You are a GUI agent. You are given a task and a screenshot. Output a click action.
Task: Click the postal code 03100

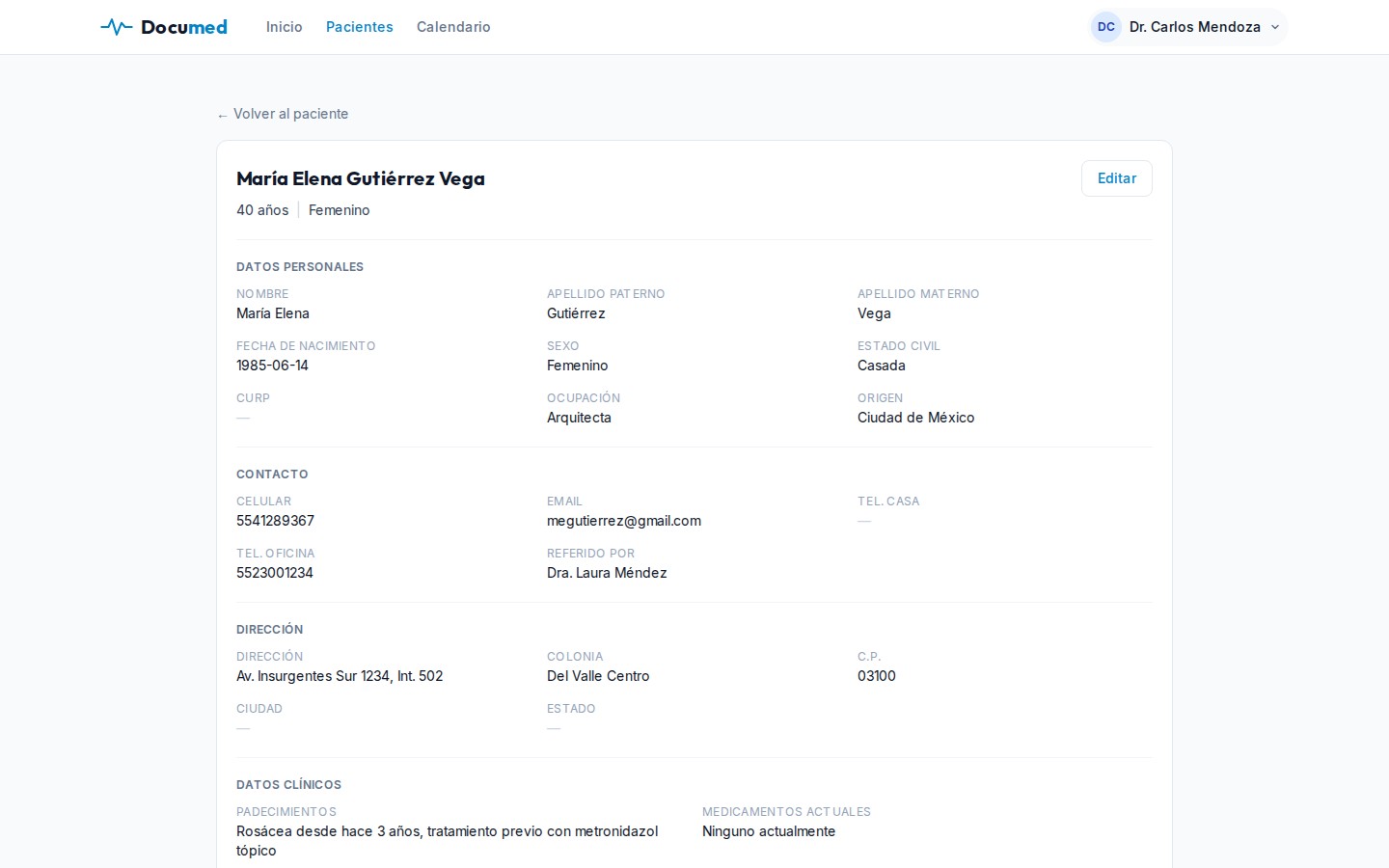pos(876,676)
